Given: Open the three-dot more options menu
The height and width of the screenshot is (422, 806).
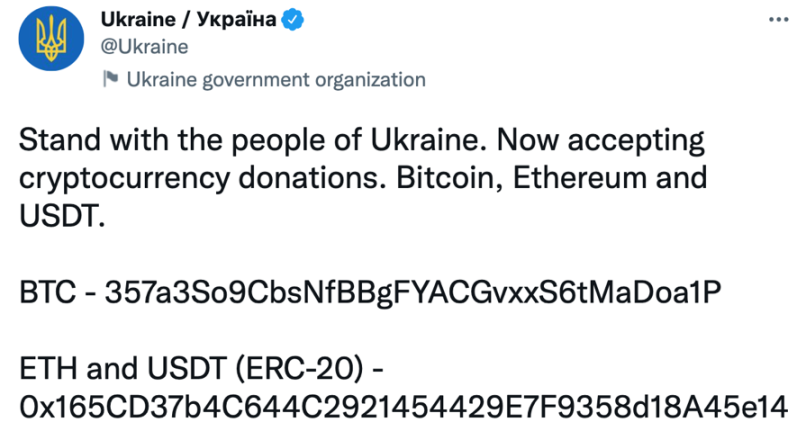Looking at the screenshot, I should pyautogui.click(x=781, y=20).
